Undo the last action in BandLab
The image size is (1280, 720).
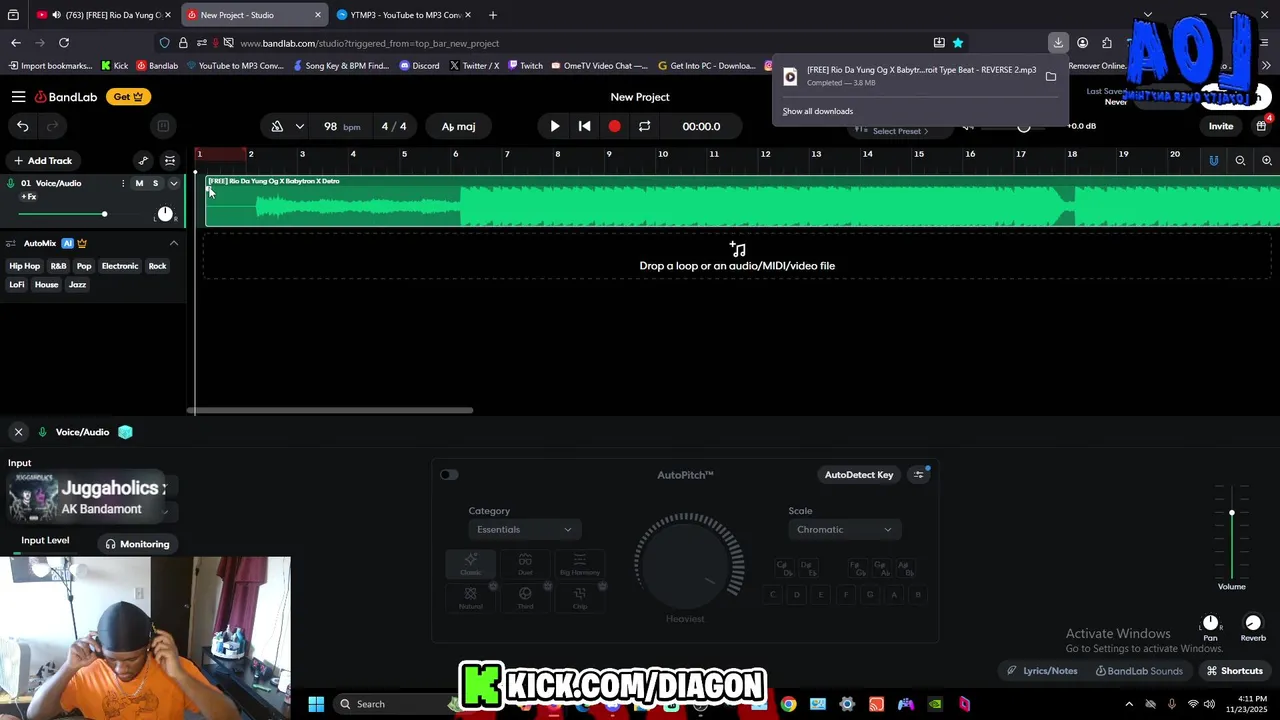23,126
